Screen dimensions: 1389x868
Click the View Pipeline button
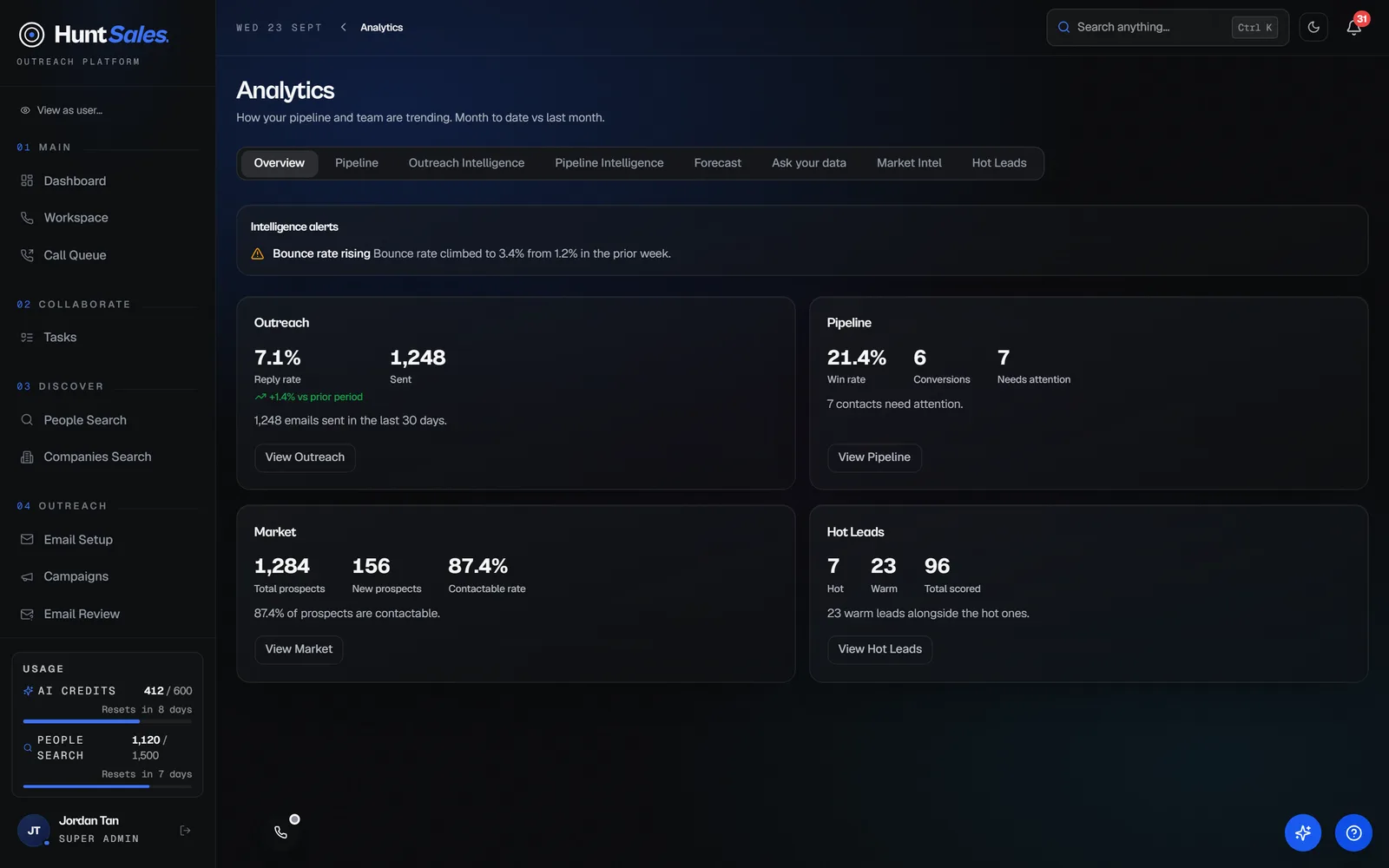[x=874, y=457]
